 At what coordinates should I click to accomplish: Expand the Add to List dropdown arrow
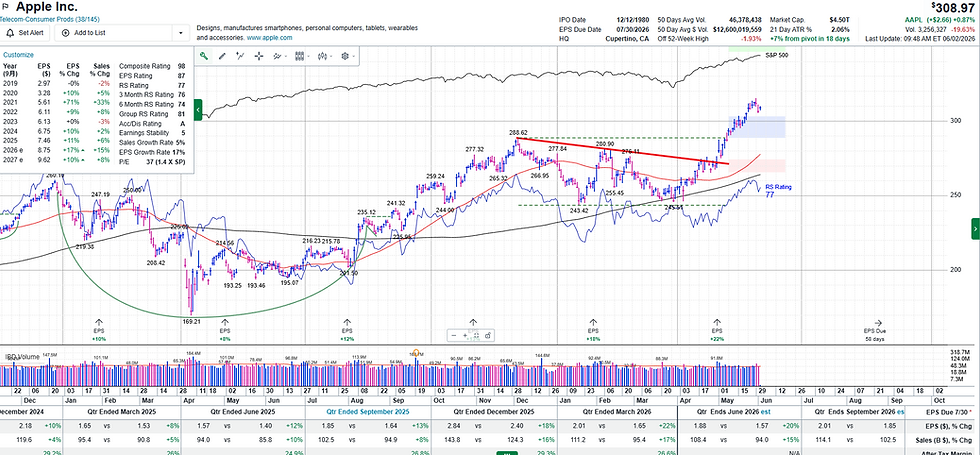181,33
